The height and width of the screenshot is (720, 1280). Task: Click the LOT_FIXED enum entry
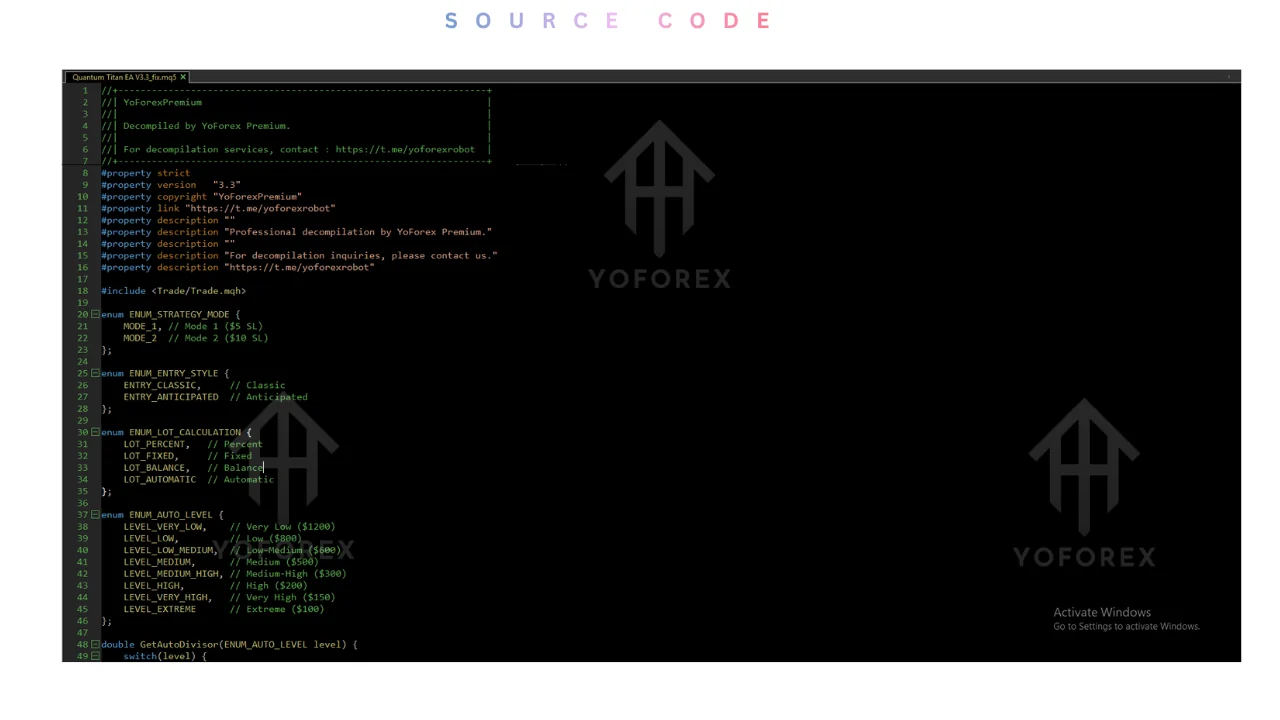(x=149, y=456)
